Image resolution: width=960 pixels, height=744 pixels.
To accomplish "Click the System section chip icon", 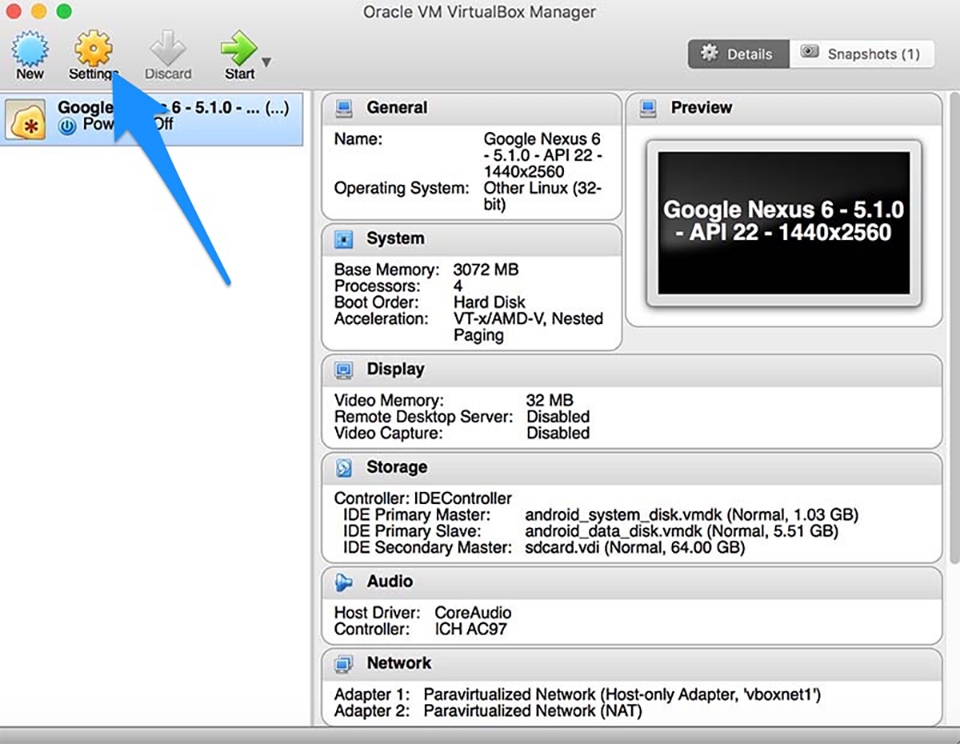I will pyautogui.click(x=343, y=239).
